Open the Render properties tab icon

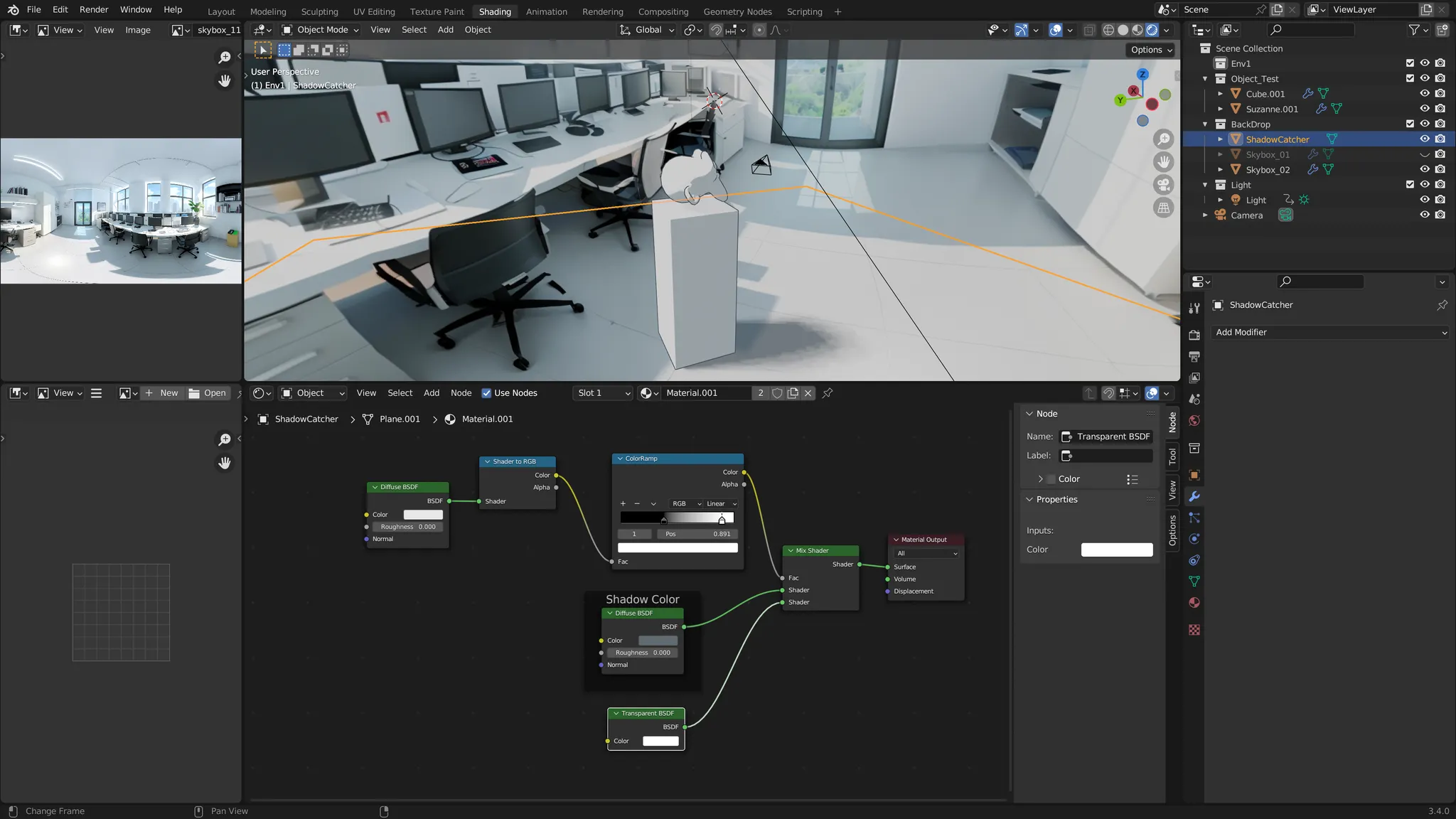[x=1194, y=335]
